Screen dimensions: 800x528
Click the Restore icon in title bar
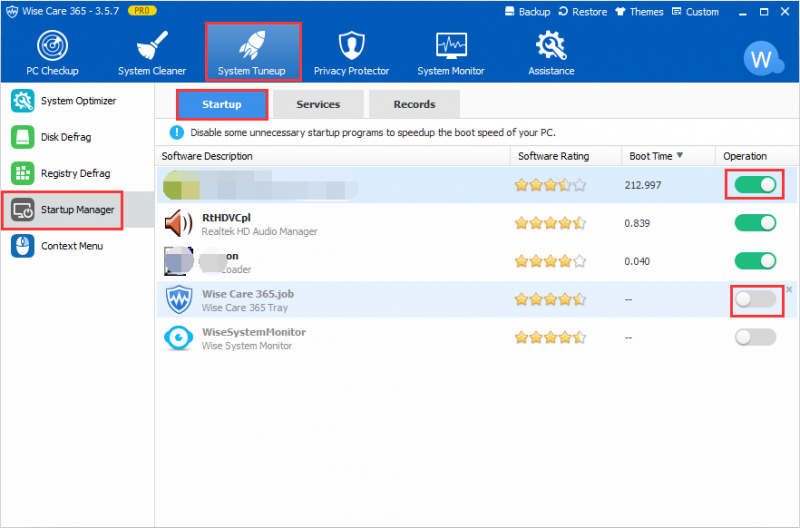pyautogui.click(x=563, y=11)
